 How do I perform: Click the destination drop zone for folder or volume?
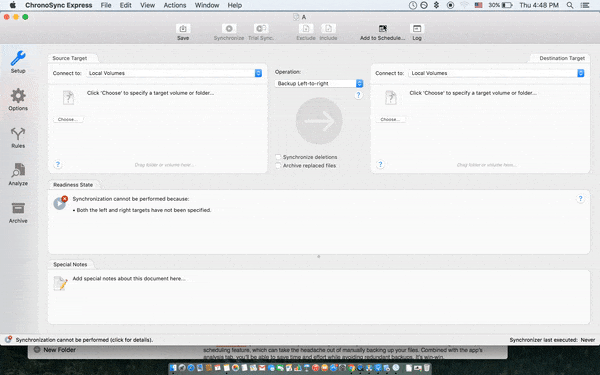pyautogui.click(x=487, y=165)
